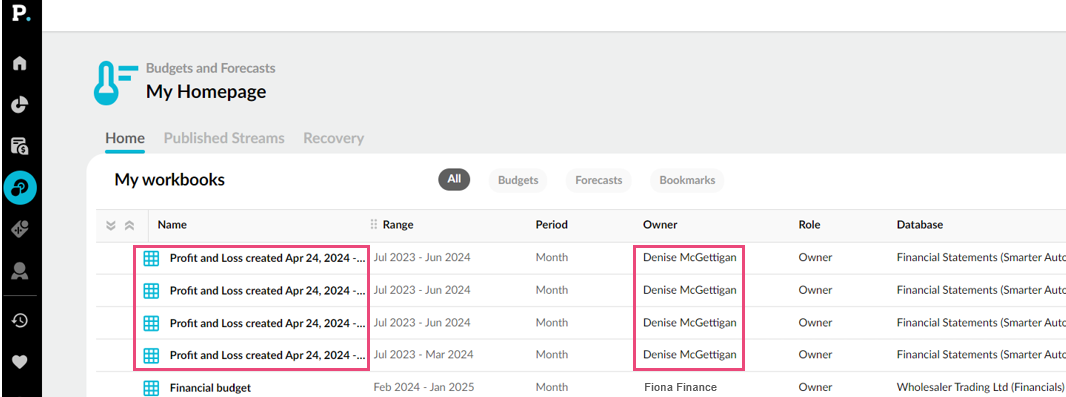Select the highlighted Budgets and Forecasts icon

[20, 188]
